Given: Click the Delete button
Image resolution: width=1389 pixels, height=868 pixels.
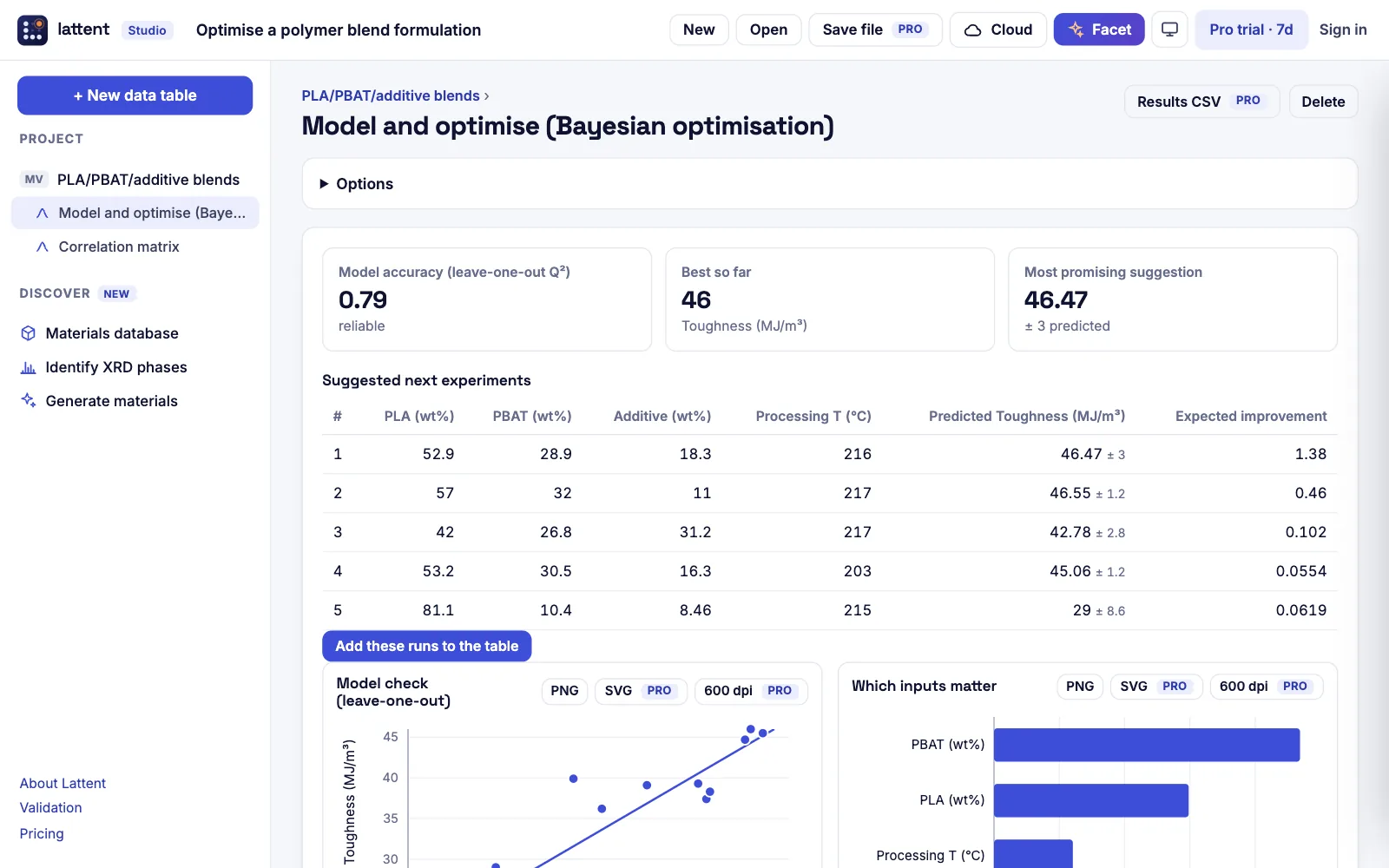Looking at the screenshot, I should click(x=1323, y=102).
